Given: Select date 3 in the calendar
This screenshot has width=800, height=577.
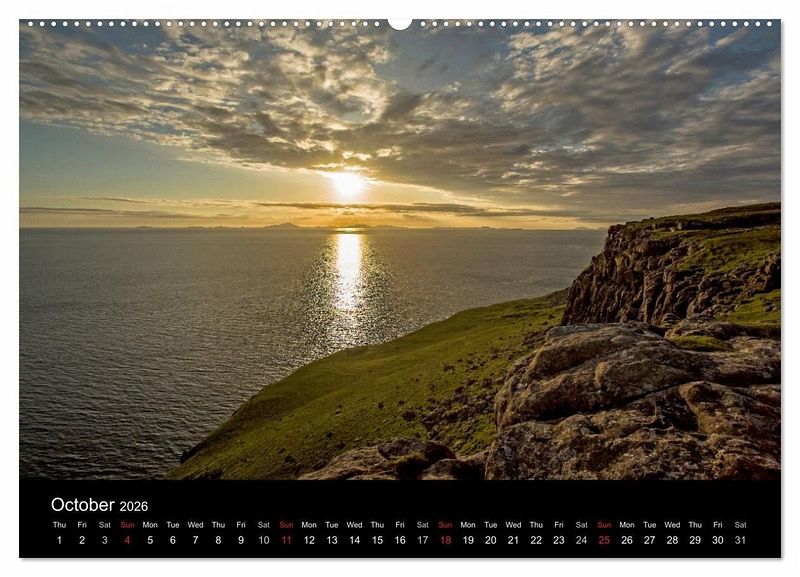Looking at the screenshot, I should tap(105, 540).
